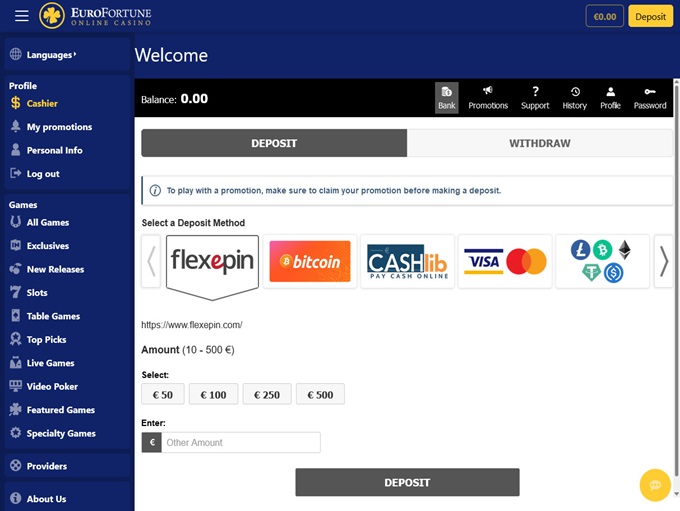Choose € 500 amount
Viewport: 680px width, 511px height.
pos(320,394)
